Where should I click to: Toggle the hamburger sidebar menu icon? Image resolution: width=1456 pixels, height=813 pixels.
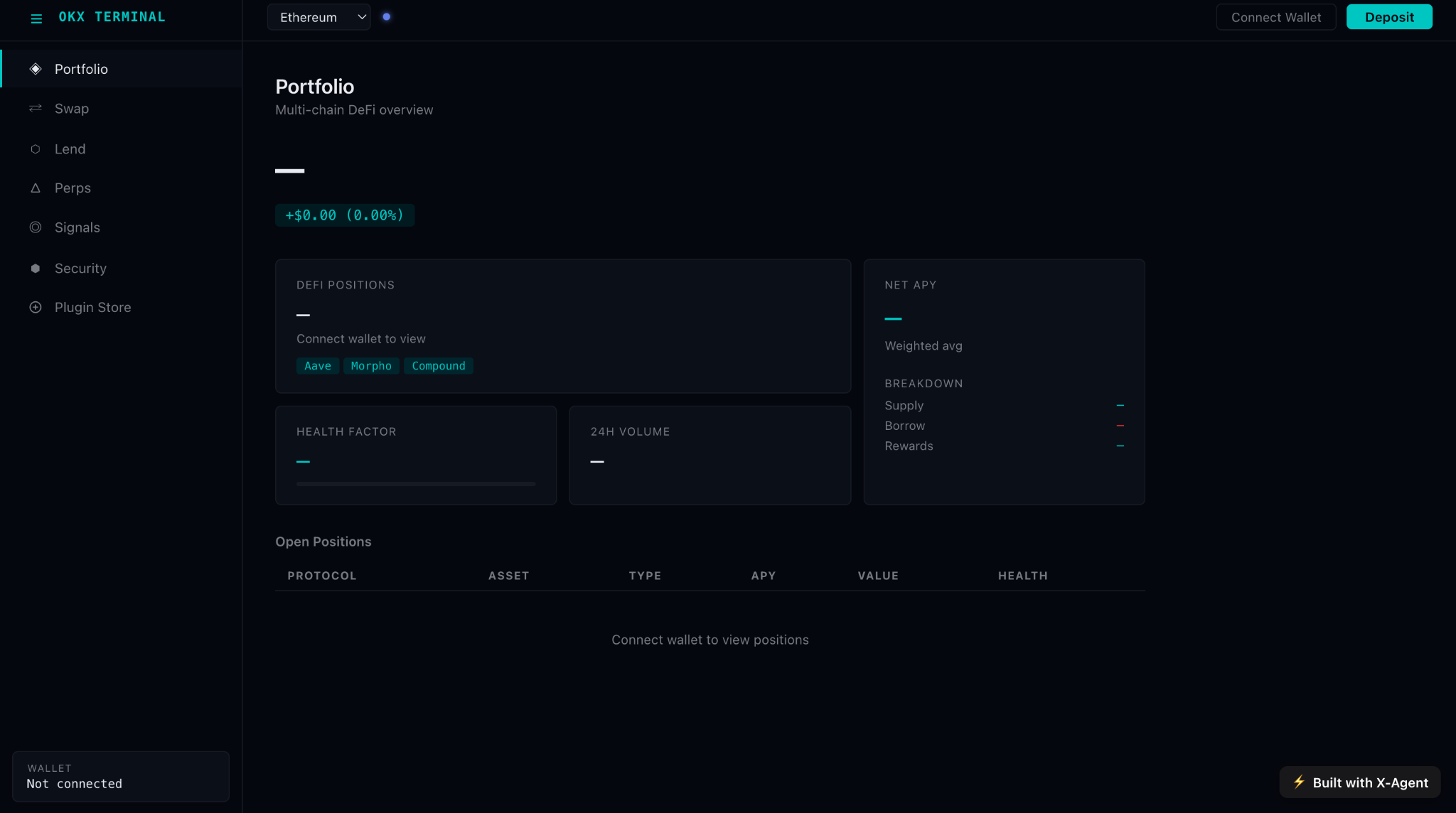(36, 18)
